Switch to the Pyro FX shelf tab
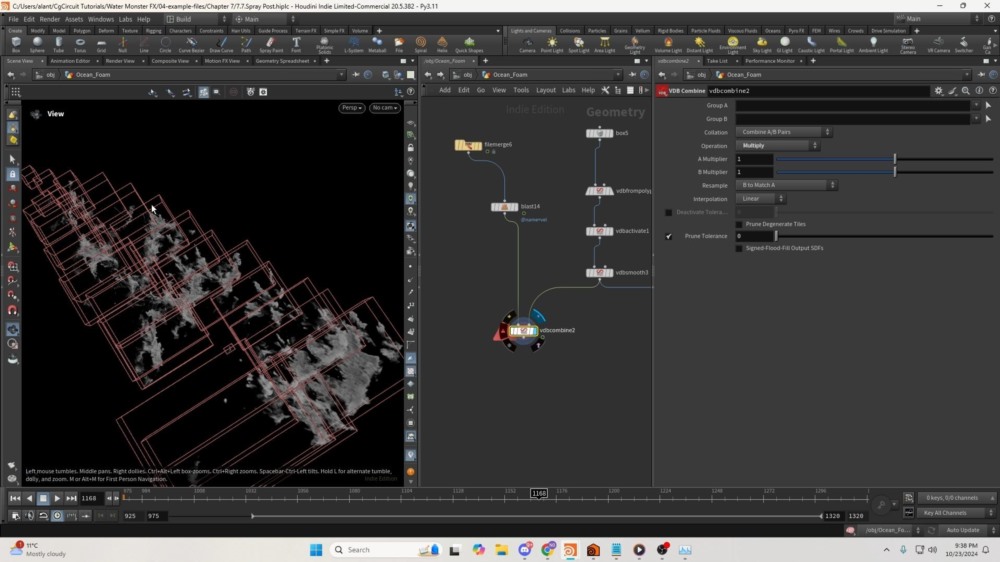Image resolution: width=1000 pixels, height=562 pixels. click(796, 31)
